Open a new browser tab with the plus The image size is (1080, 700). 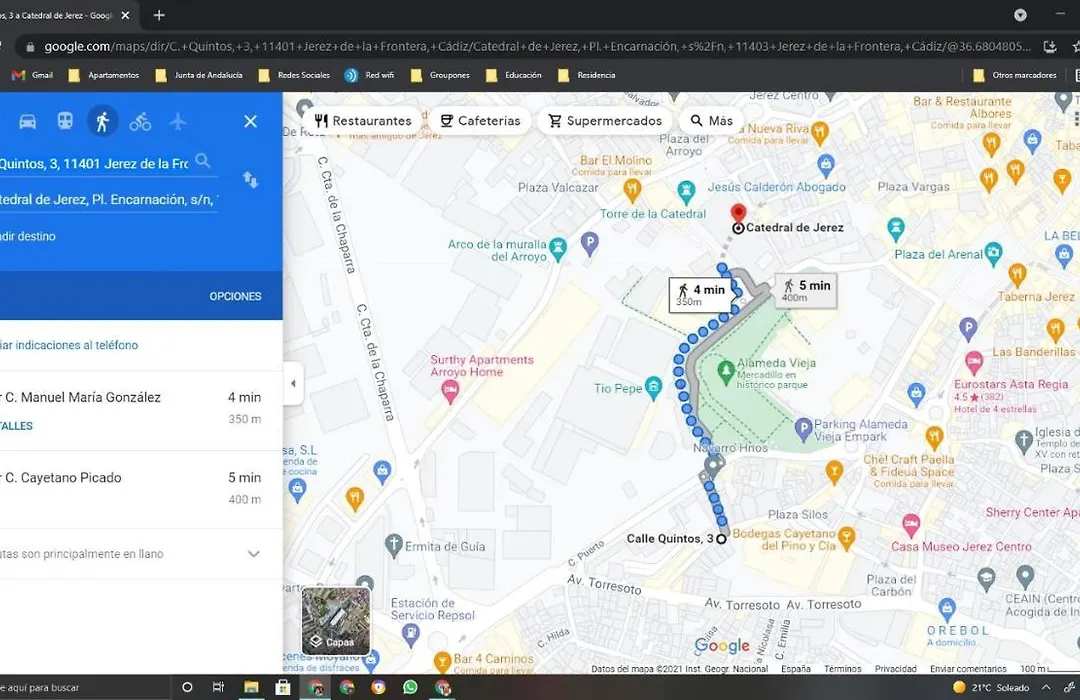(159, 15)
